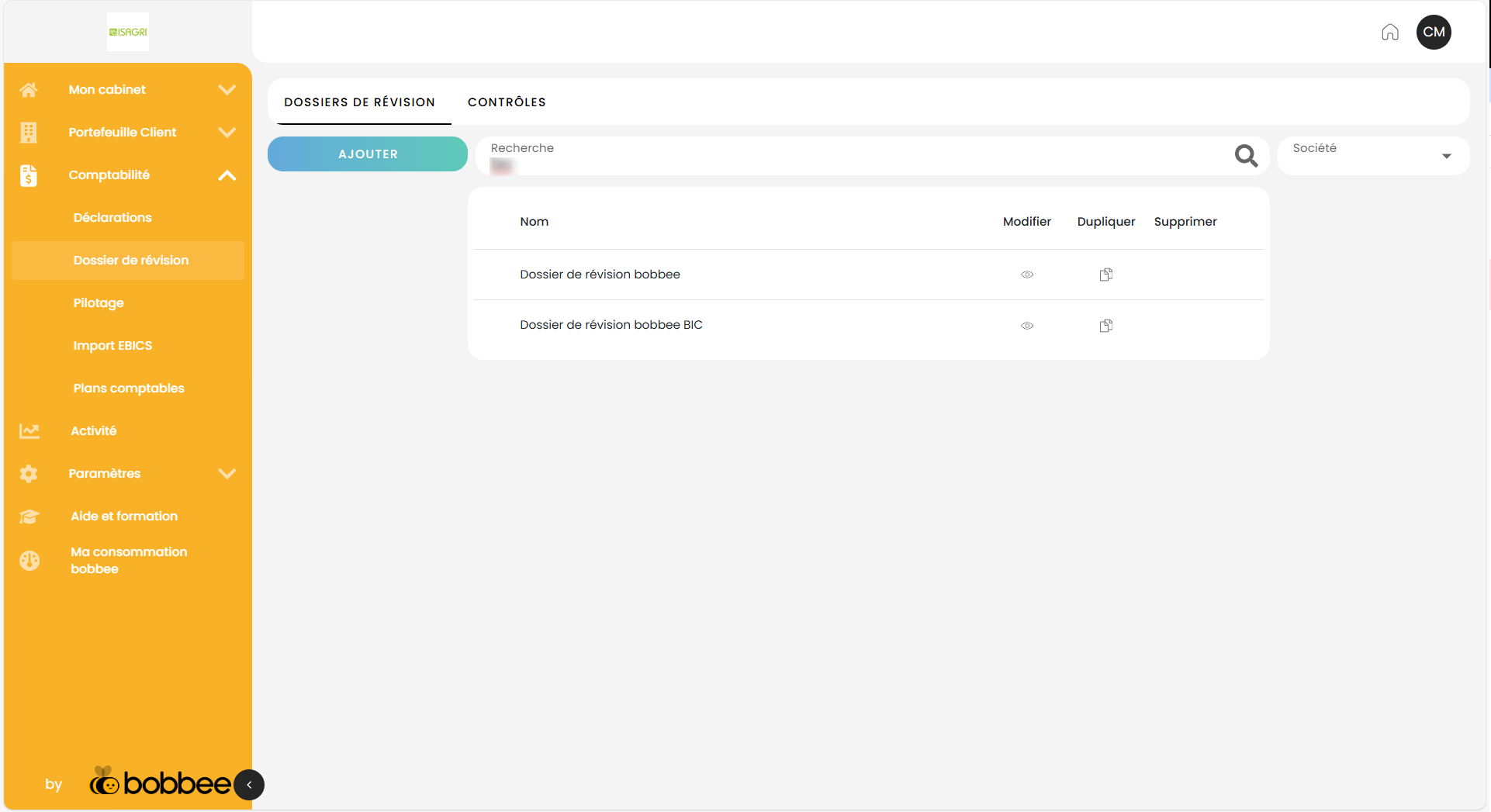
Task: Open Plans comptables in the sidebar
Action: (x=129, y=389)
